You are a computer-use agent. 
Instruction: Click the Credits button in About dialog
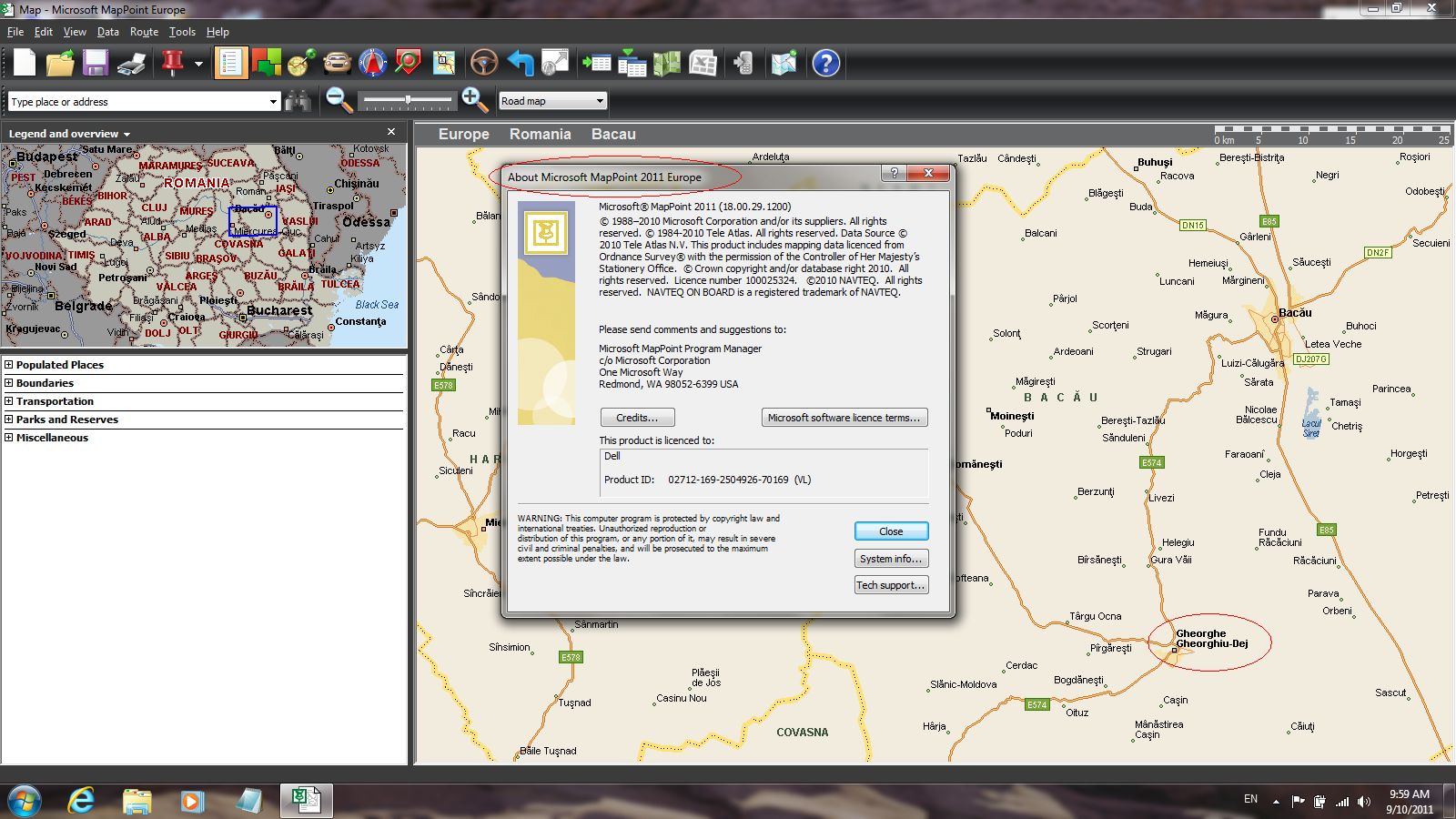pyautogui.click(x=637, y=418)
